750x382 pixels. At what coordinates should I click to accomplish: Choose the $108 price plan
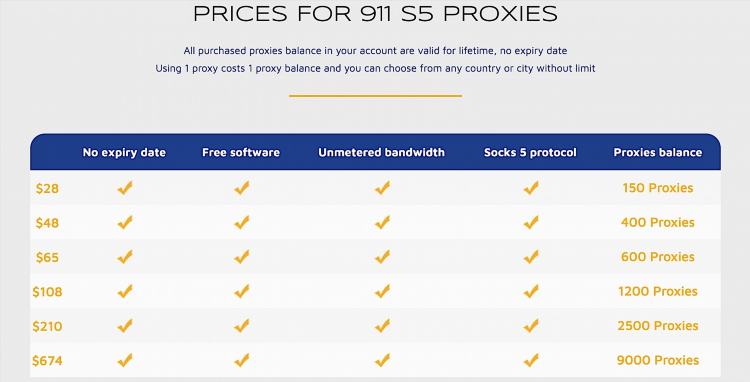(47, 292)
